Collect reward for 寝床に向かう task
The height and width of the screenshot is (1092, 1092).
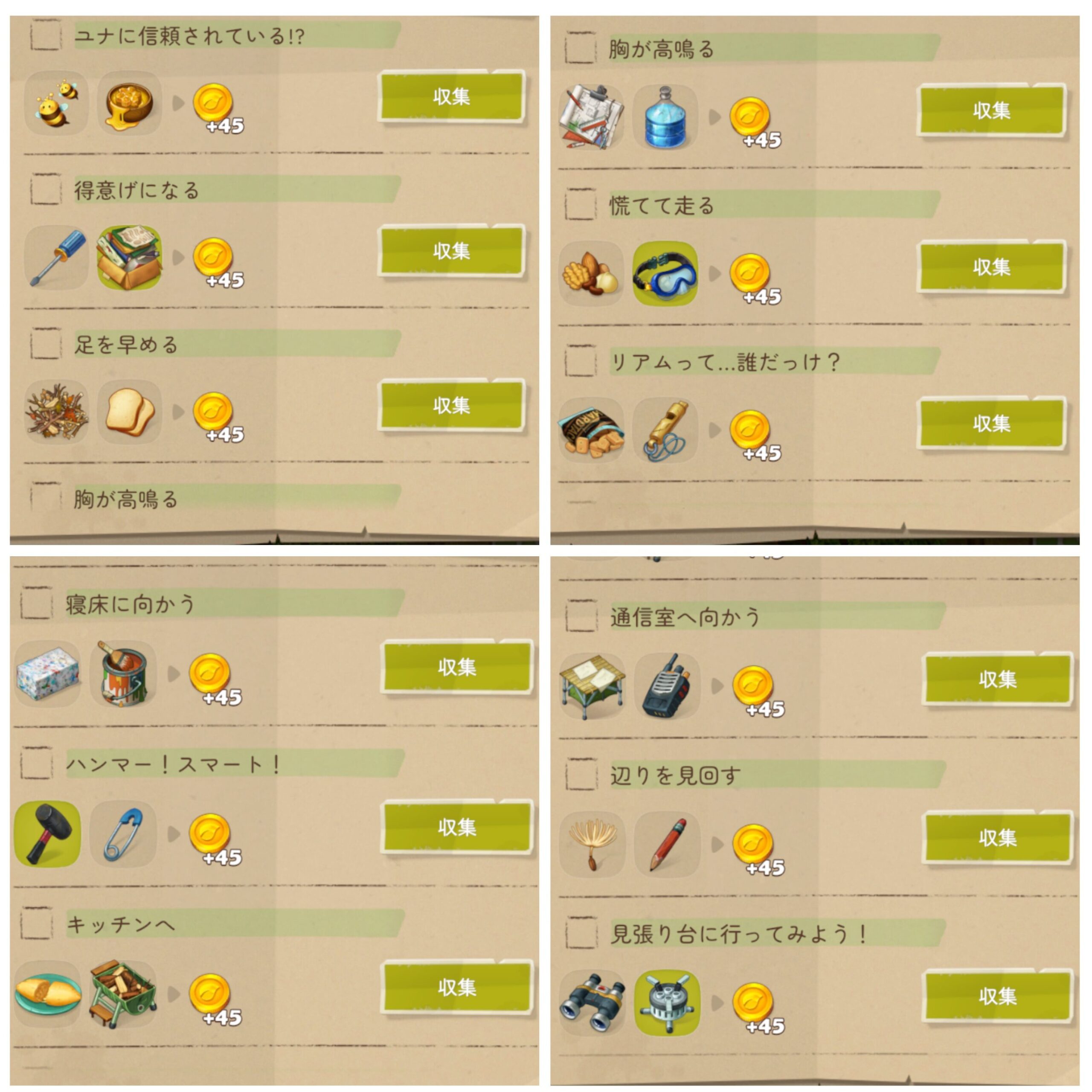pos(457,667)
